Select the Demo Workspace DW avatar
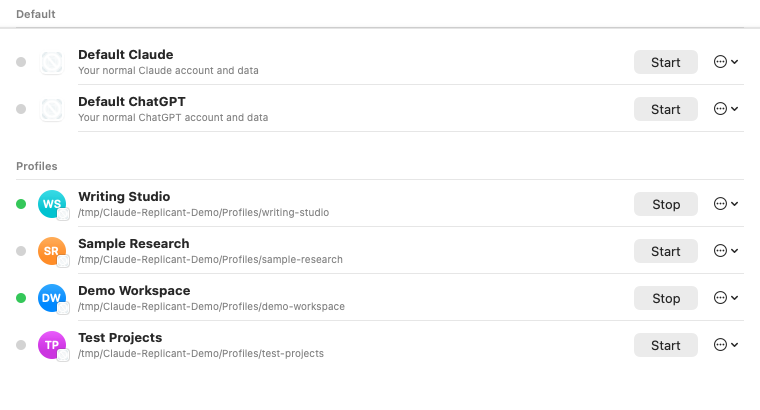The width and height of the screenshot is (760, 410). point(52,298)
